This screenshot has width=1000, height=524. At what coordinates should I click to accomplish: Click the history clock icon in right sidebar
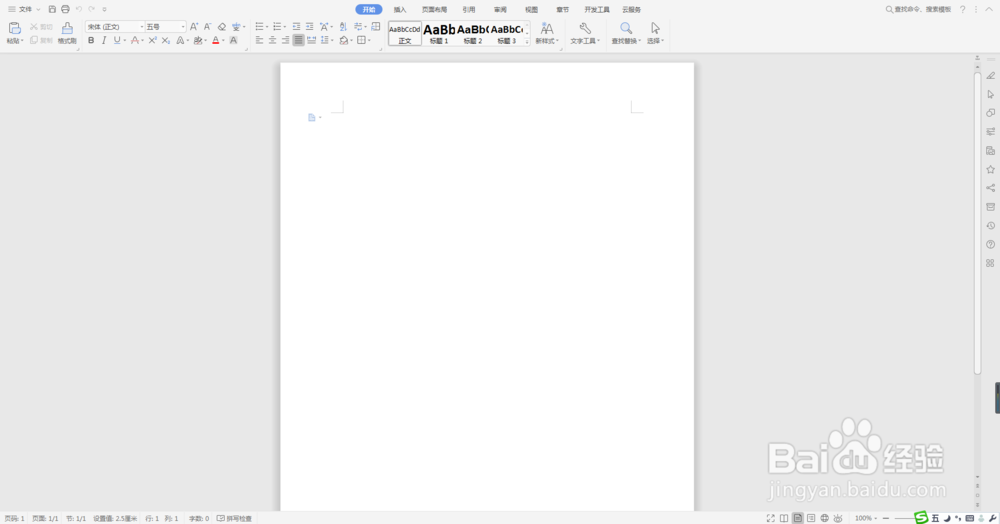tap(990, 226)
